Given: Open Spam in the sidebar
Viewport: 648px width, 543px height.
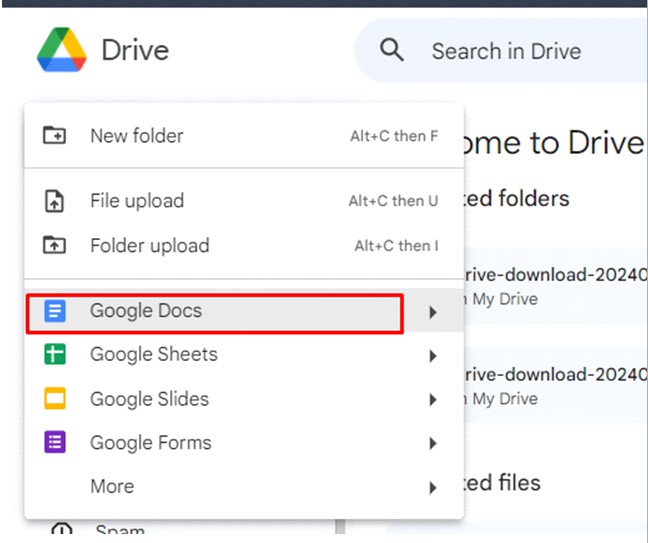Looking at the screenshot, I should [x=120, y=529].
